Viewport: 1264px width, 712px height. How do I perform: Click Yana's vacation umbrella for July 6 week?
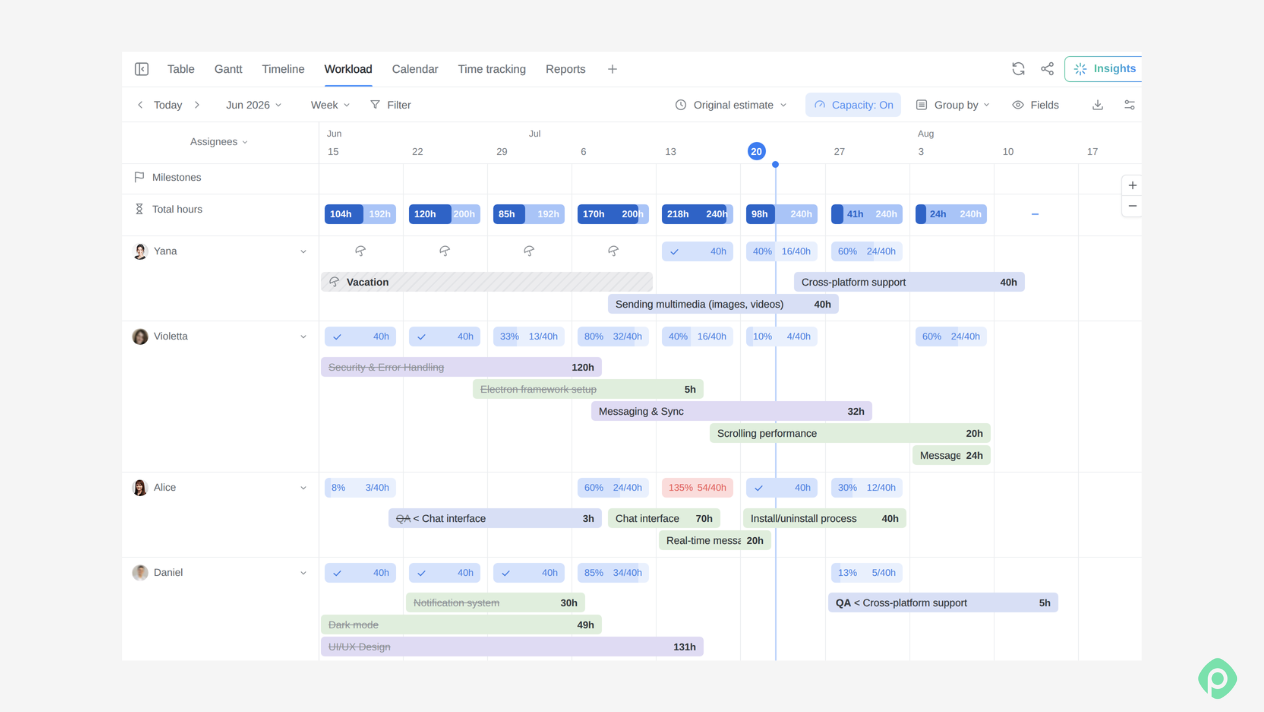pyautogui.click(x=613, y=251)
